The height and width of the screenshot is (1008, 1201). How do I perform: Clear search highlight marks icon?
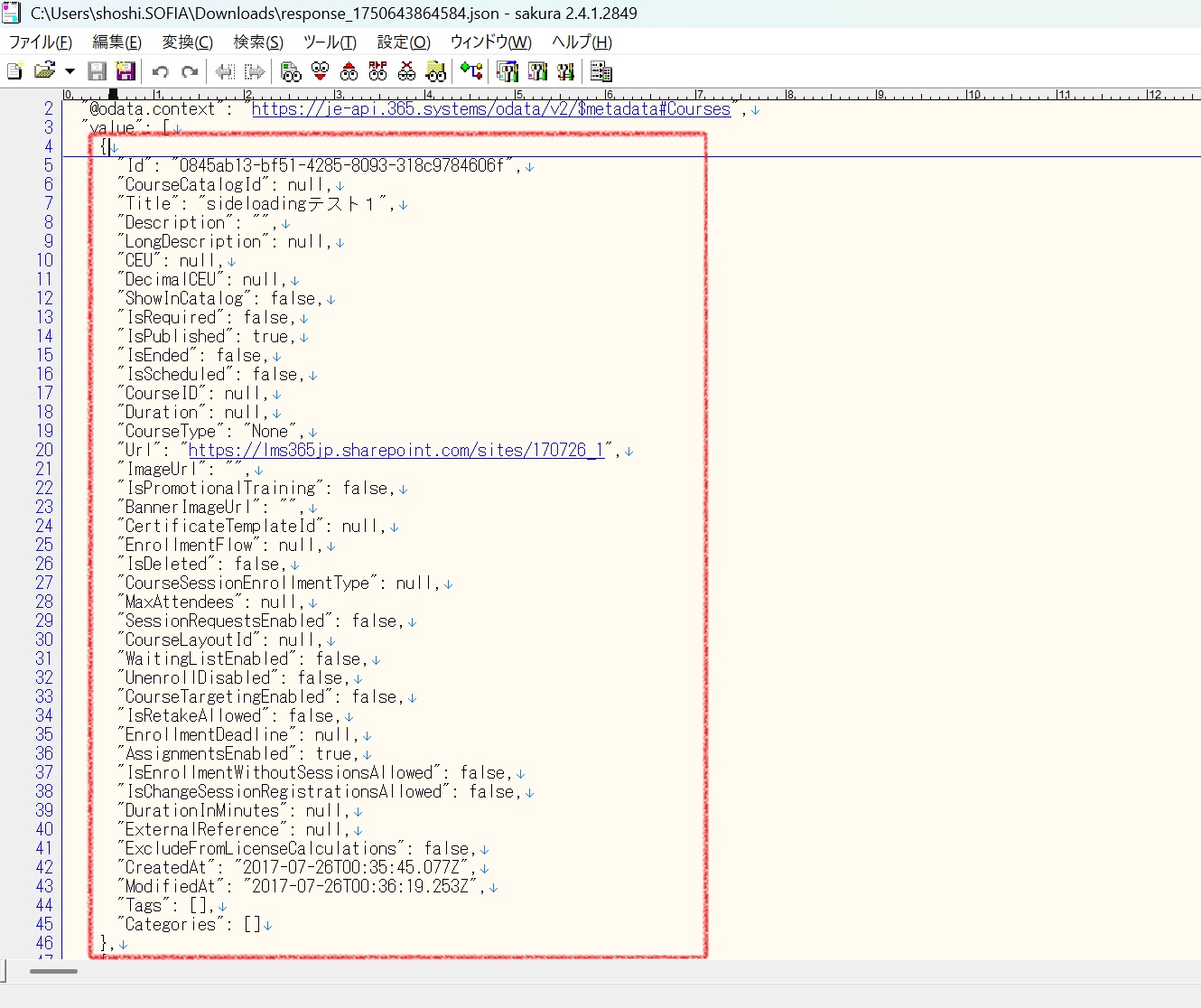pyautogui.click(x=406, y=71)
